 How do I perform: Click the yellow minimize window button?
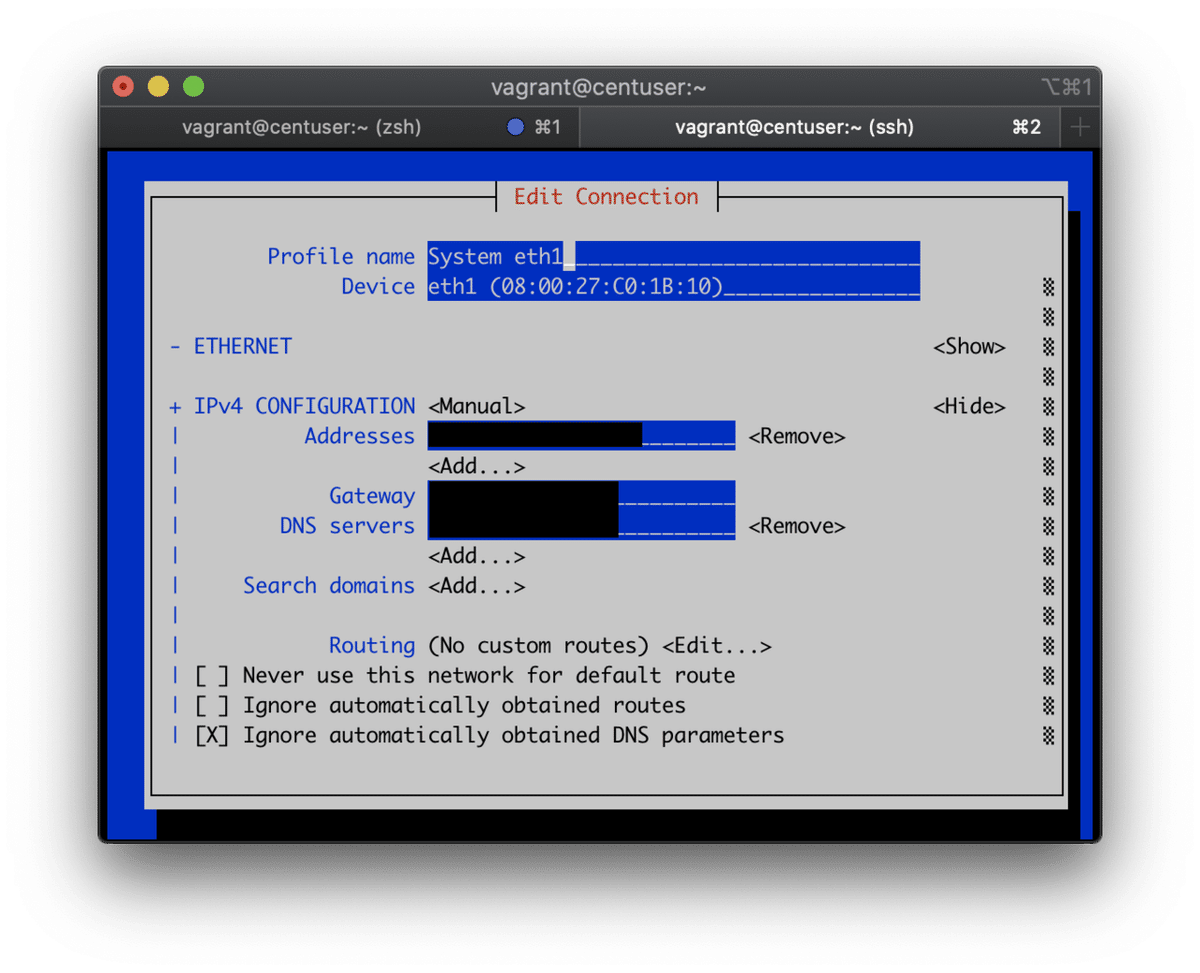coord(158,87)
